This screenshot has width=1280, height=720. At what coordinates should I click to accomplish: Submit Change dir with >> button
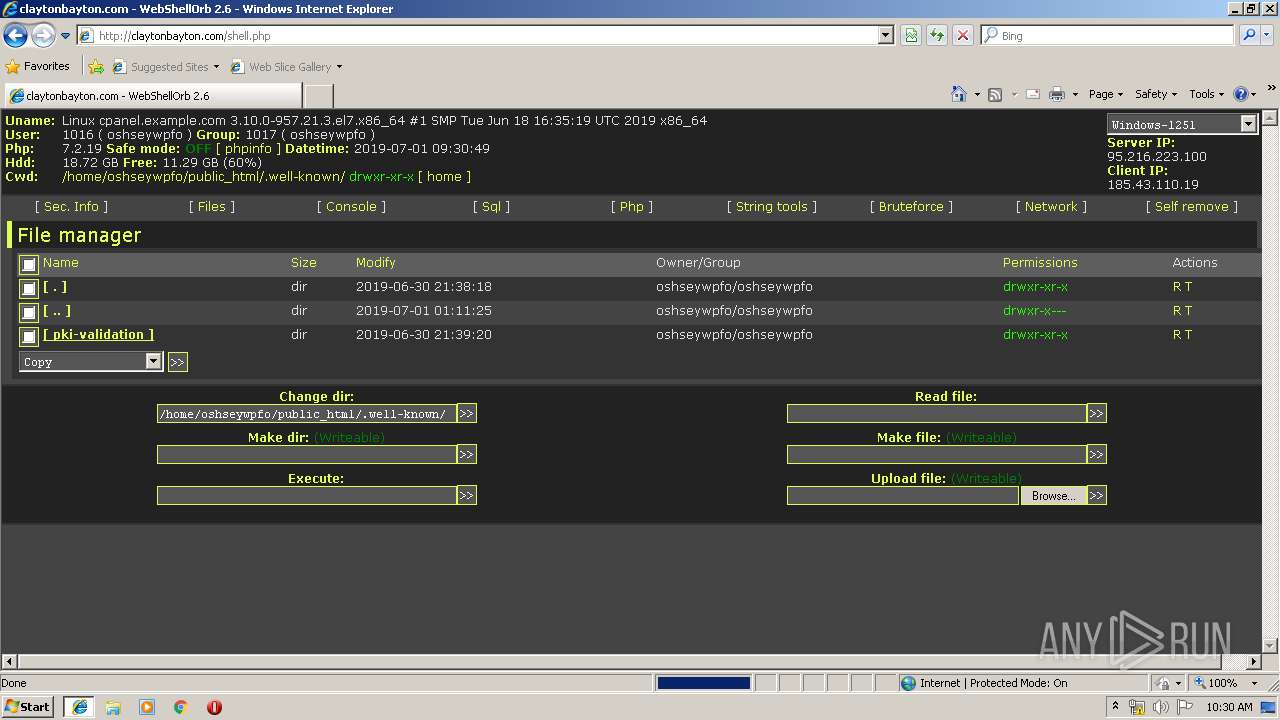click(466, 413)
